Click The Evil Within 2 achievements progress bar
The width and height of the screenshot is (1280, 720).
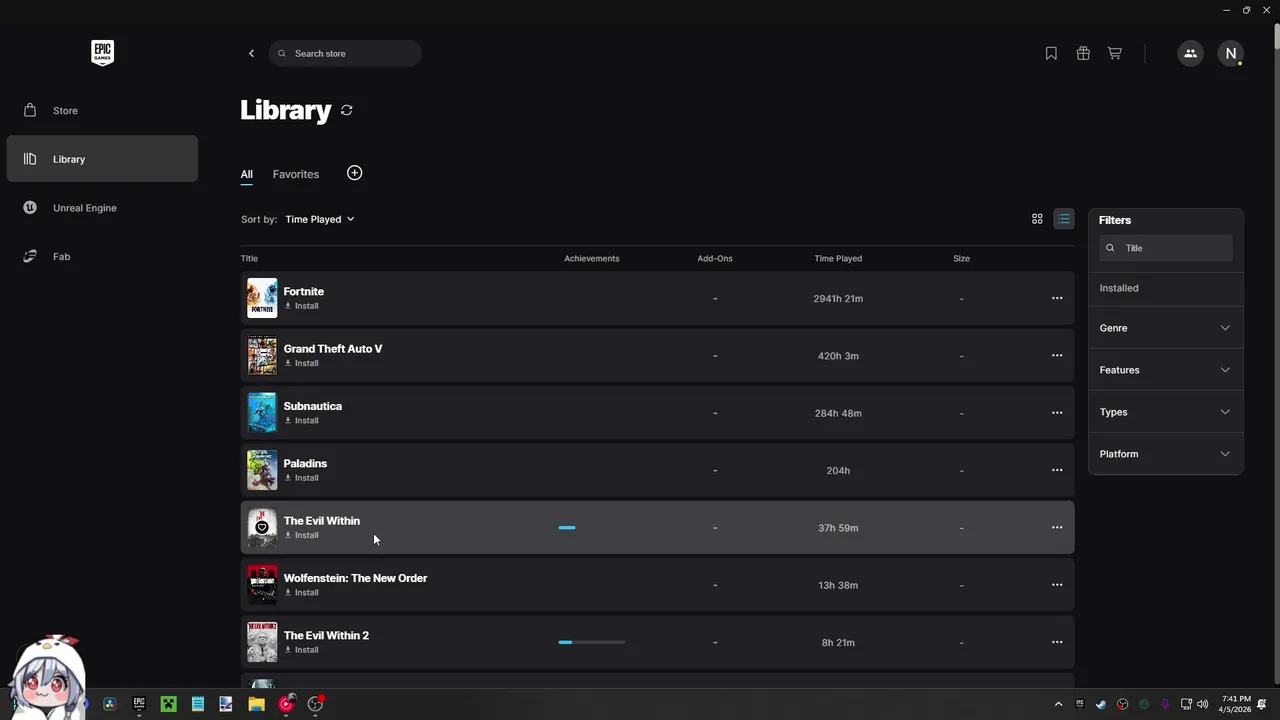592,642
